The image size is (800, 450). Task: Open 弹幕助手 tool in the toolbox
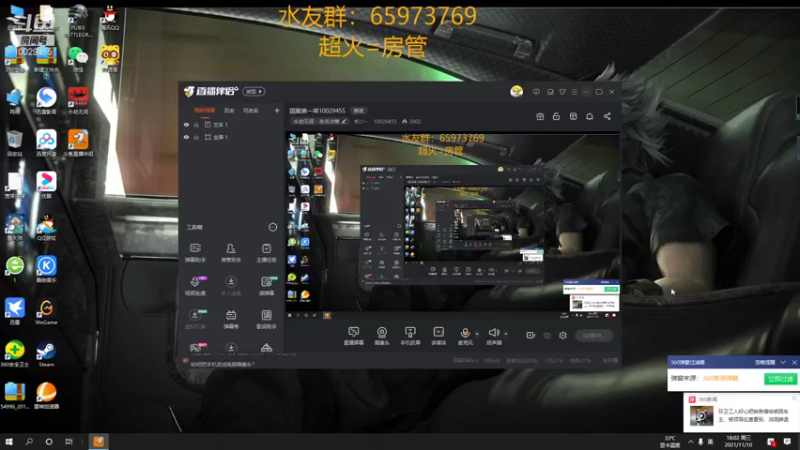pyautogui.click(x=195, y=252)
